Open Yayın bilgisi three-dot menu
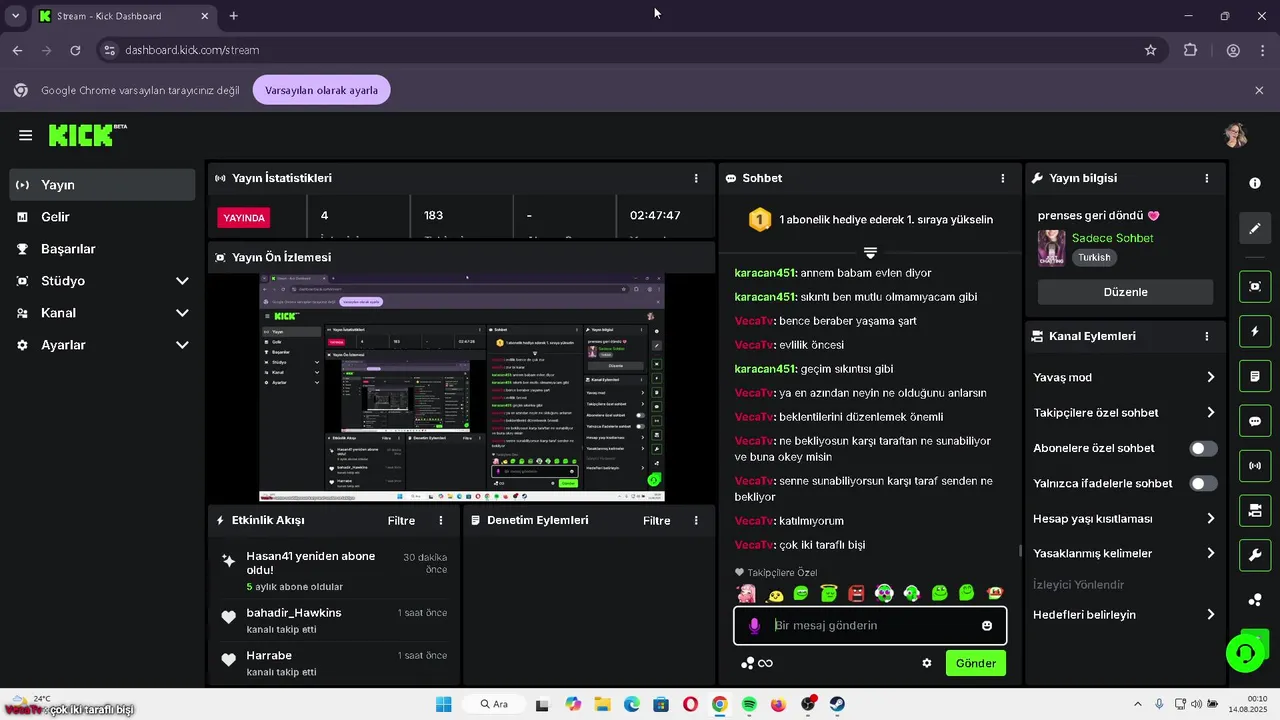Image resolution: width=1280 pixels, height=720 pixels. point(1207,178)
